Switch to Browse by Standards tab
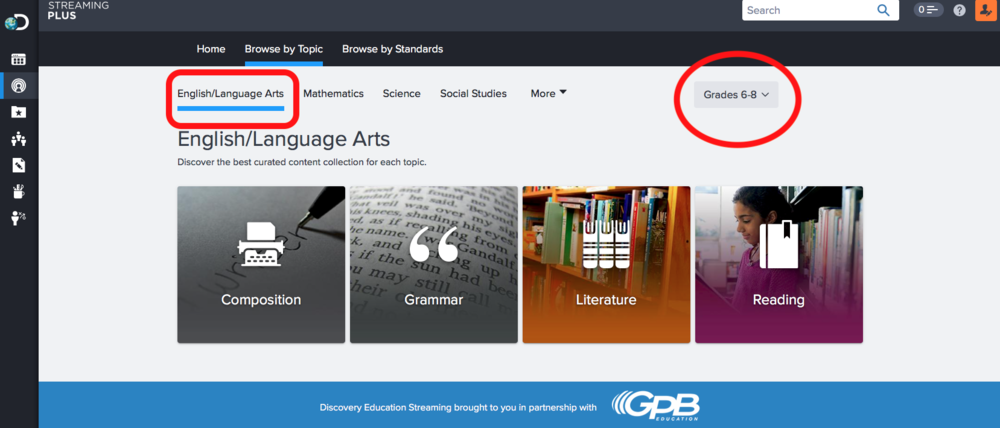The height and width of the screenshot is (428, 1000). click(x=392, y=49)
